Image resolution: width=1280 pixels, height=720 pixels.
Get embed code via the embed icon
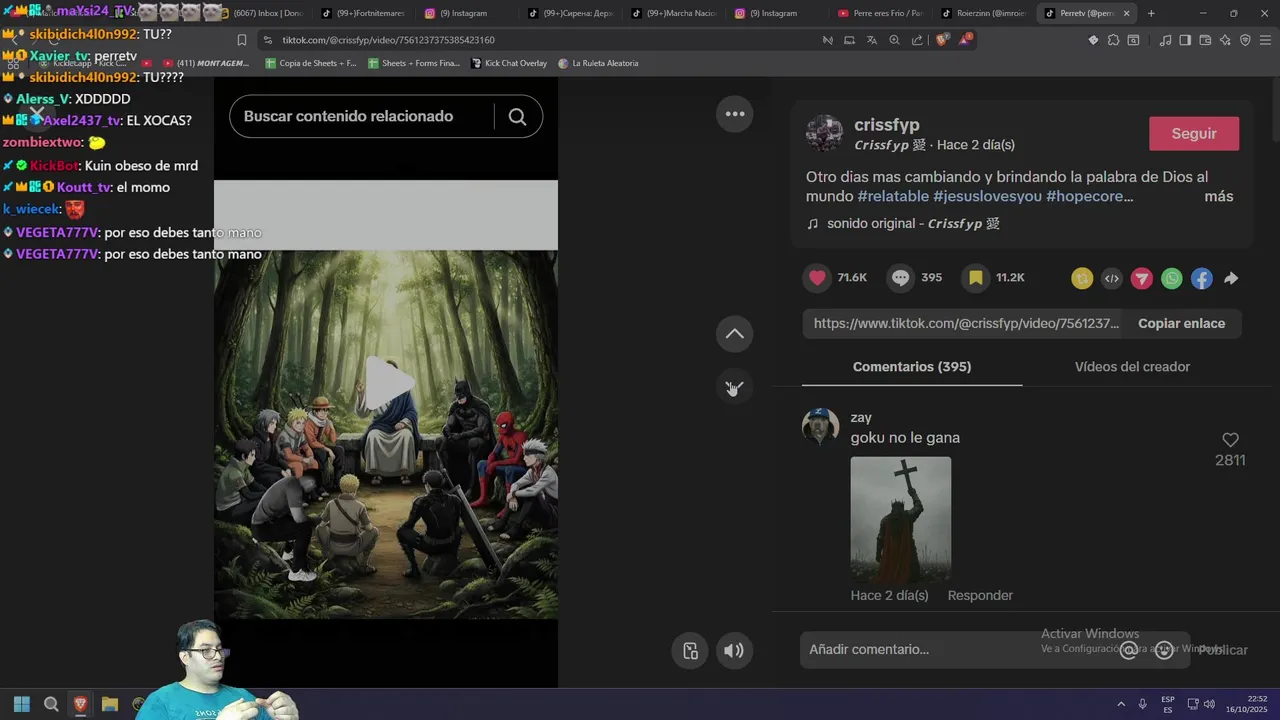pos(1112,279)
